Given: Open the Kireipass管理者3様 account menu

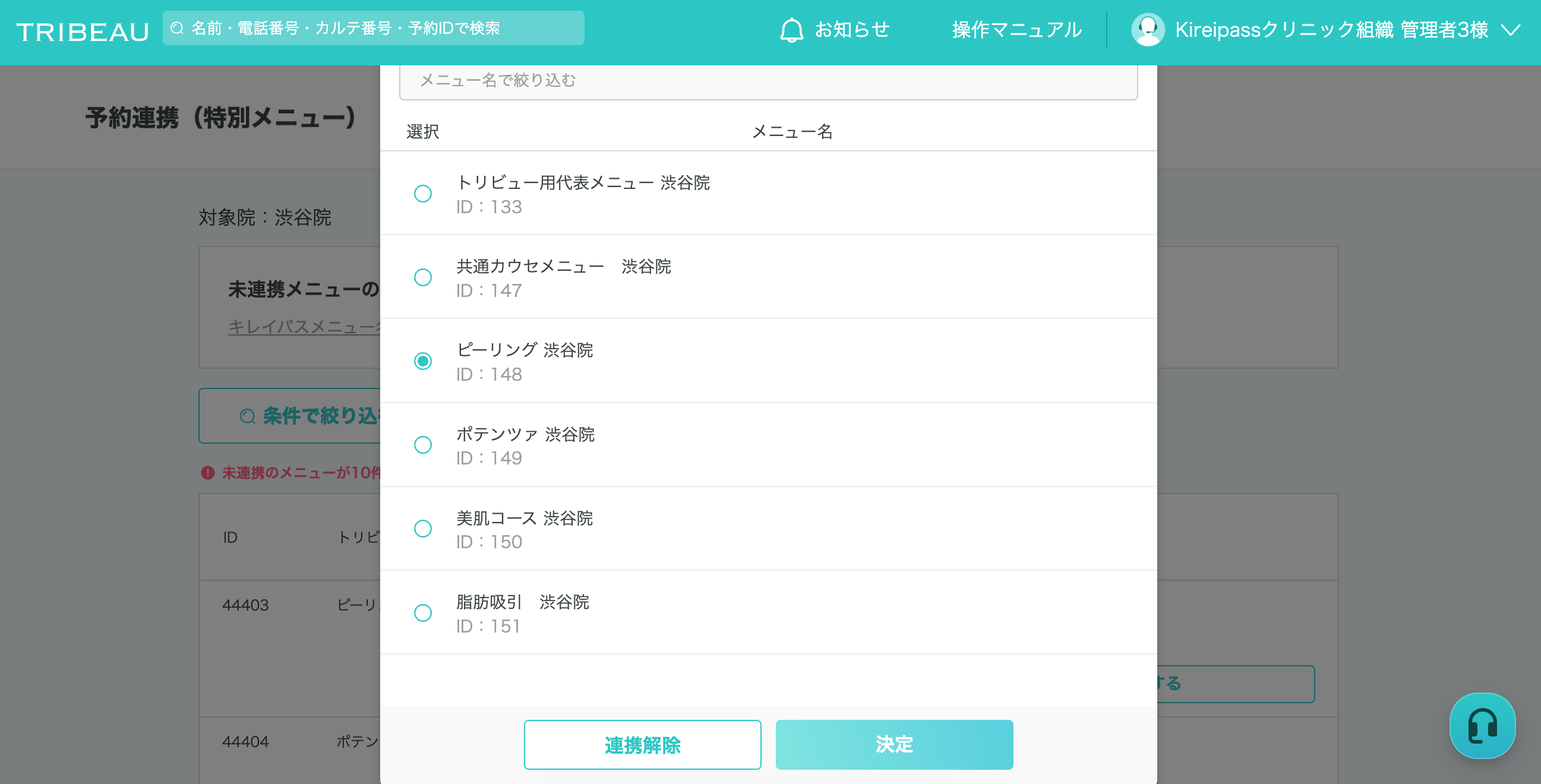Looking at the screenshot, I should point(1331,30).
